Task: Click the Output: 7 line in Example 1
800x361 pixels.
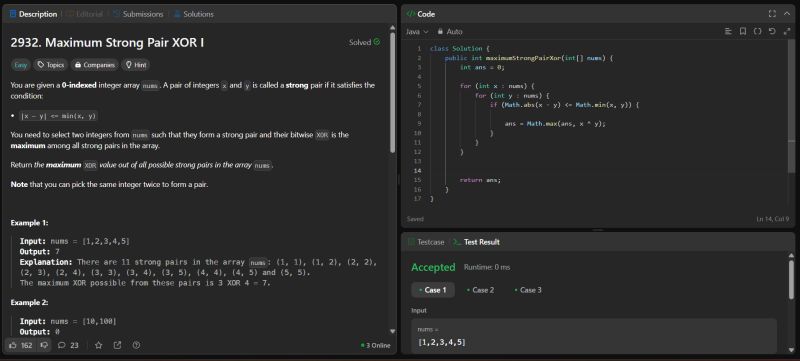Action: pos(40,251)
